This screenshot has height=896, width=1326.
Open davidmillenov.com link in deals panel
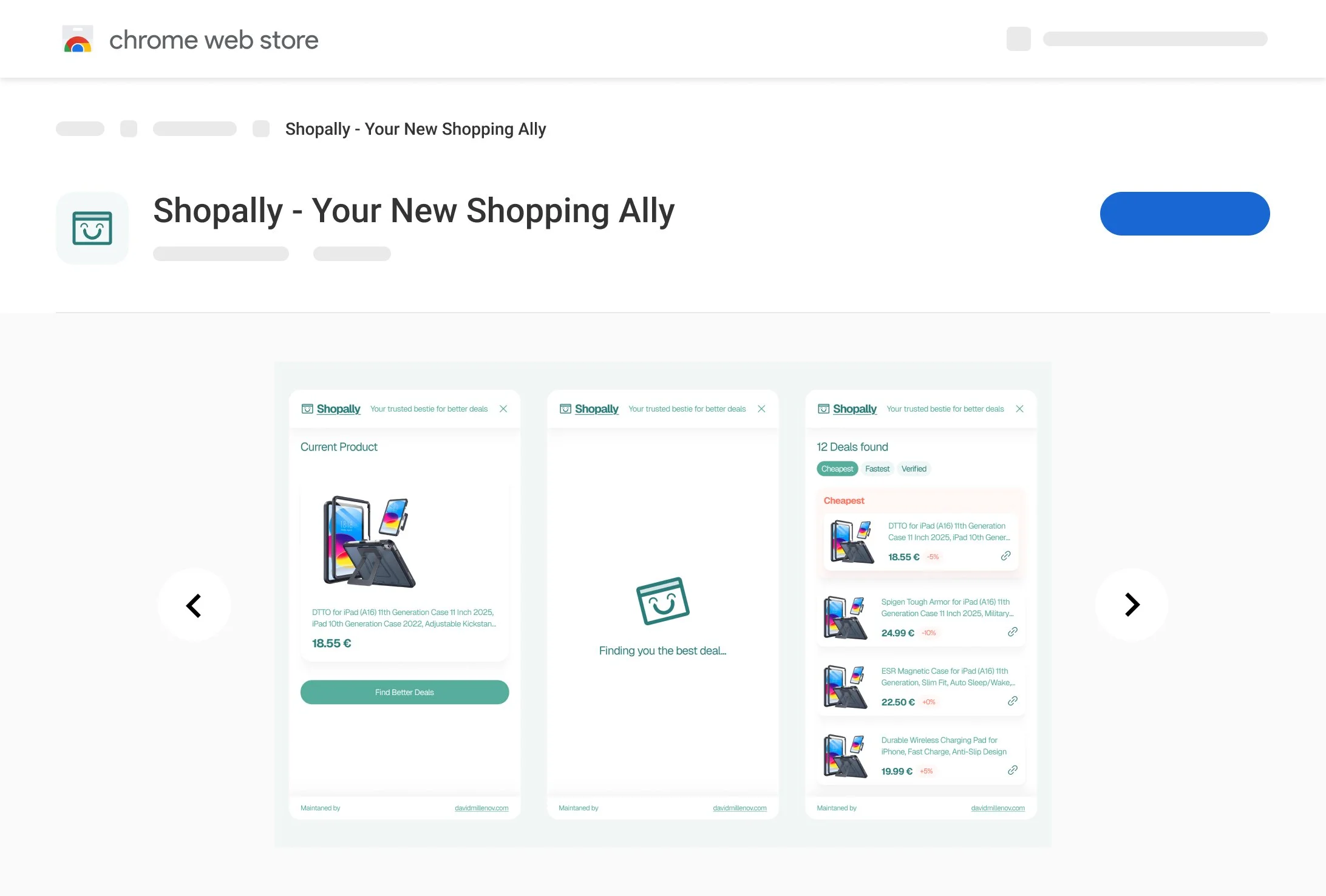pyautogui.click(x=998, y=809)
